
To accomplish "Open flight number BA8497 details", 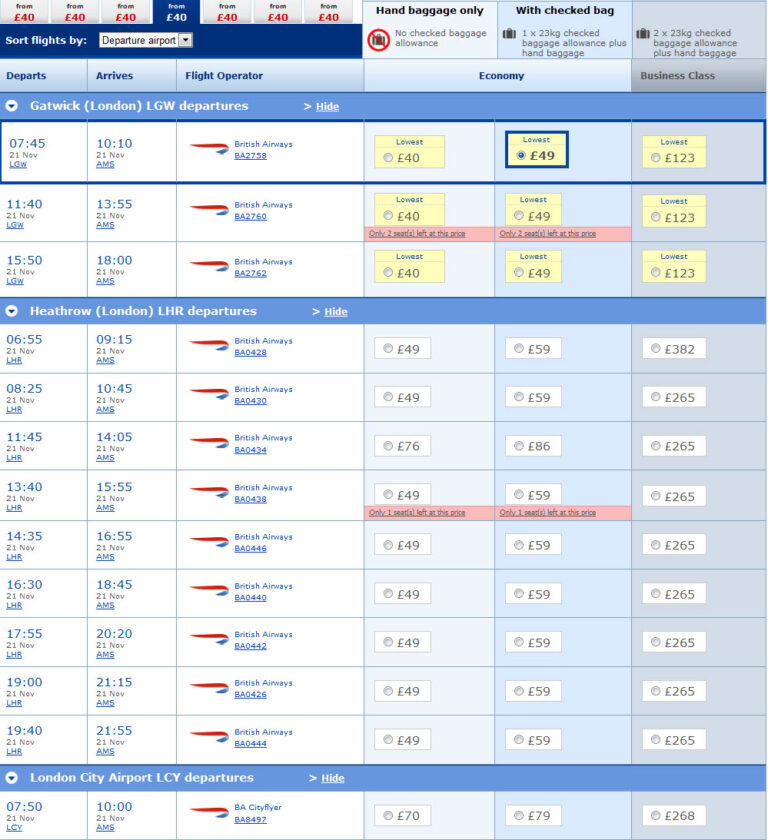I will pyautogui.click(x=250, y=820).
